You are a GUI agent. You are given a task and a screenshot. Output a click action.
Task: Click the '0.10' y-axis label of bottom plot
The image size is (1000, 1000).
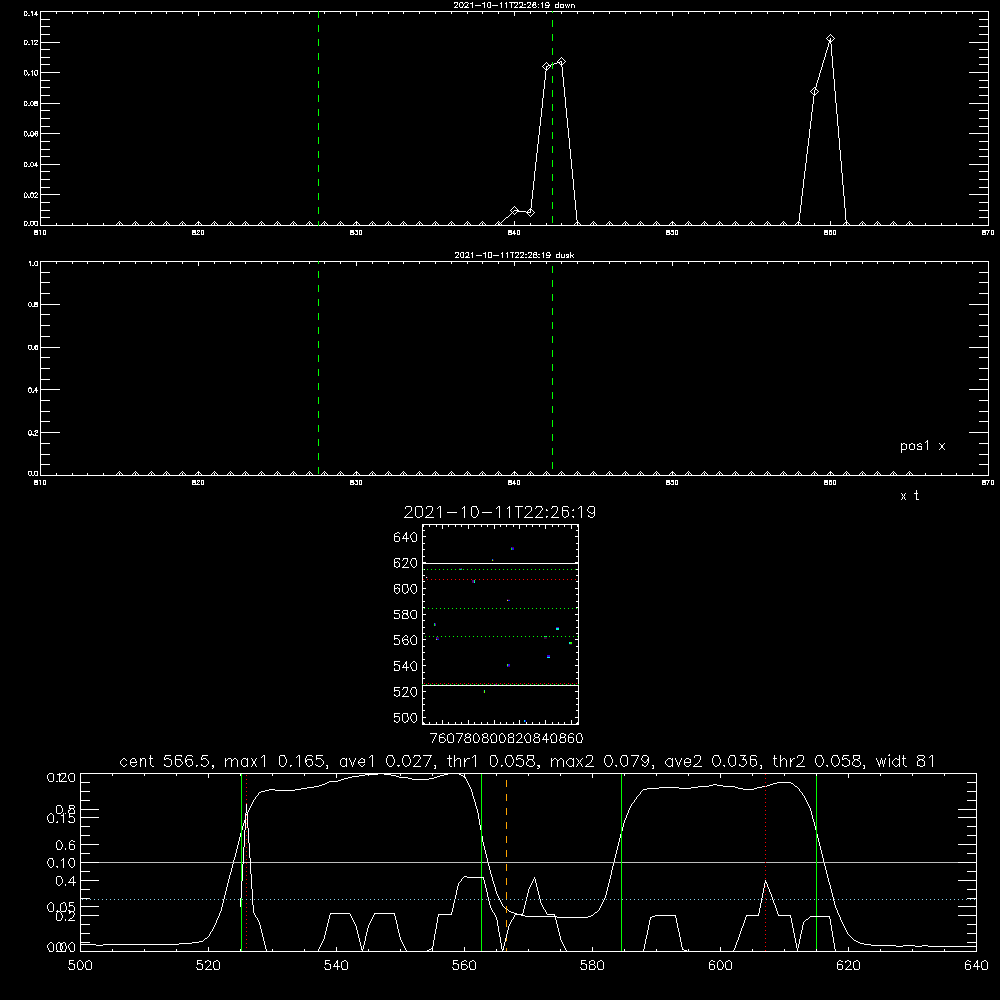pos(61,863)
